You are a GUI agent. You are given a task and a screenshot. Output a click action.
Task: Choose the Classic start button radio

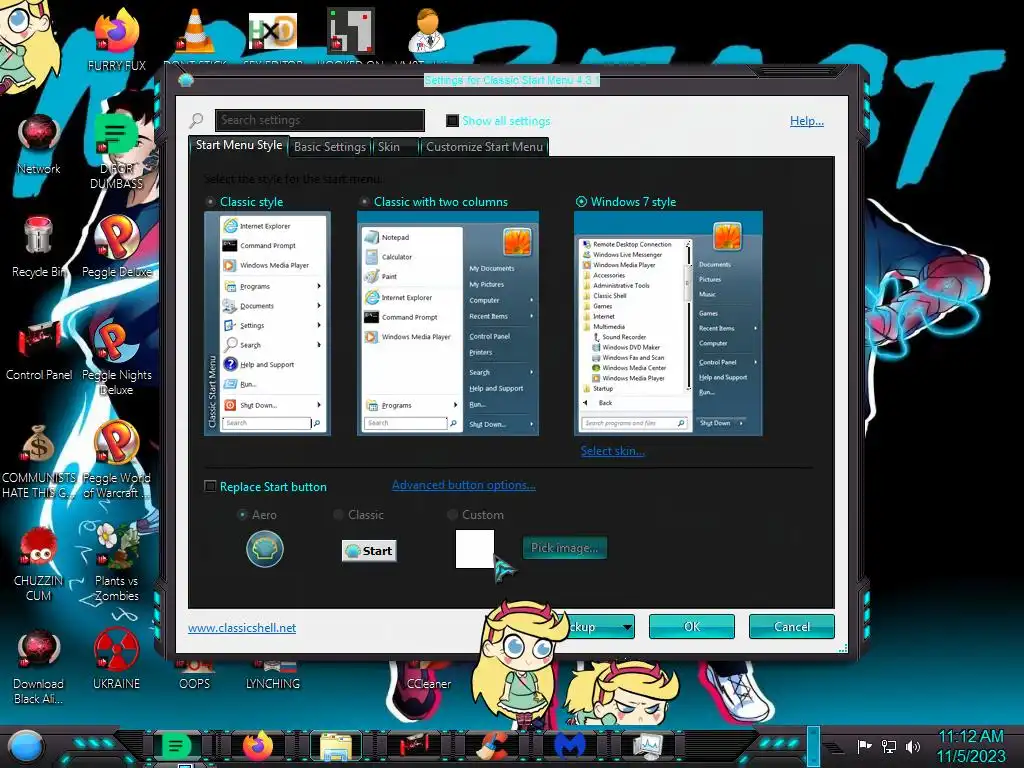pos(338,515)
